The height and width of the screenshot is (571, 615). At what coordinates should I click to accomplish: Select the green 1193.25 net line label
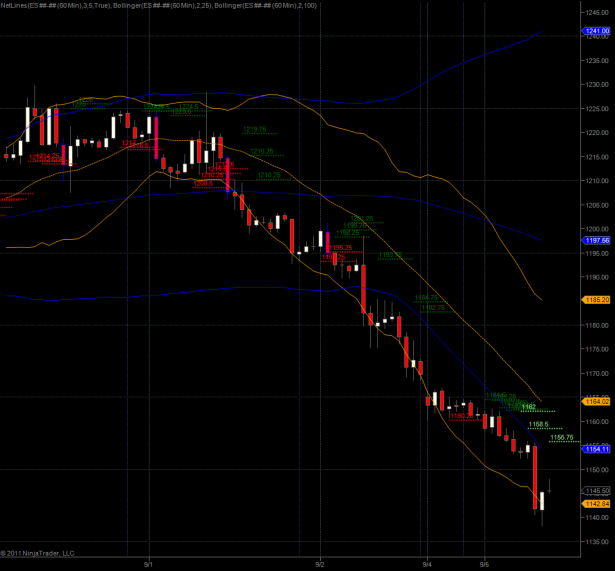point(390,255)
